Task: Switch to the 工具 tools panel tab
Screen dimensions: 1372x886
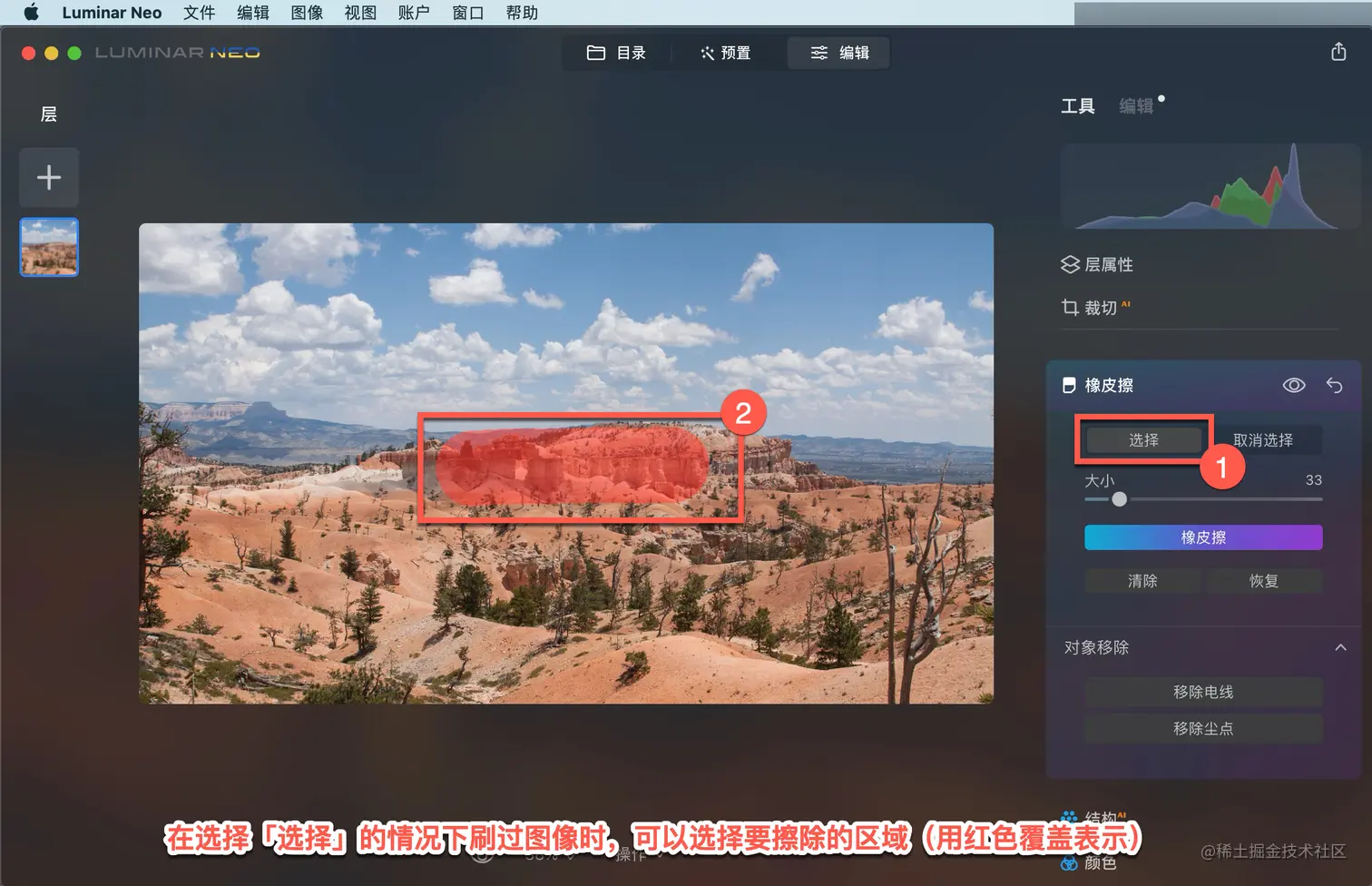Action: [1078, 106]
